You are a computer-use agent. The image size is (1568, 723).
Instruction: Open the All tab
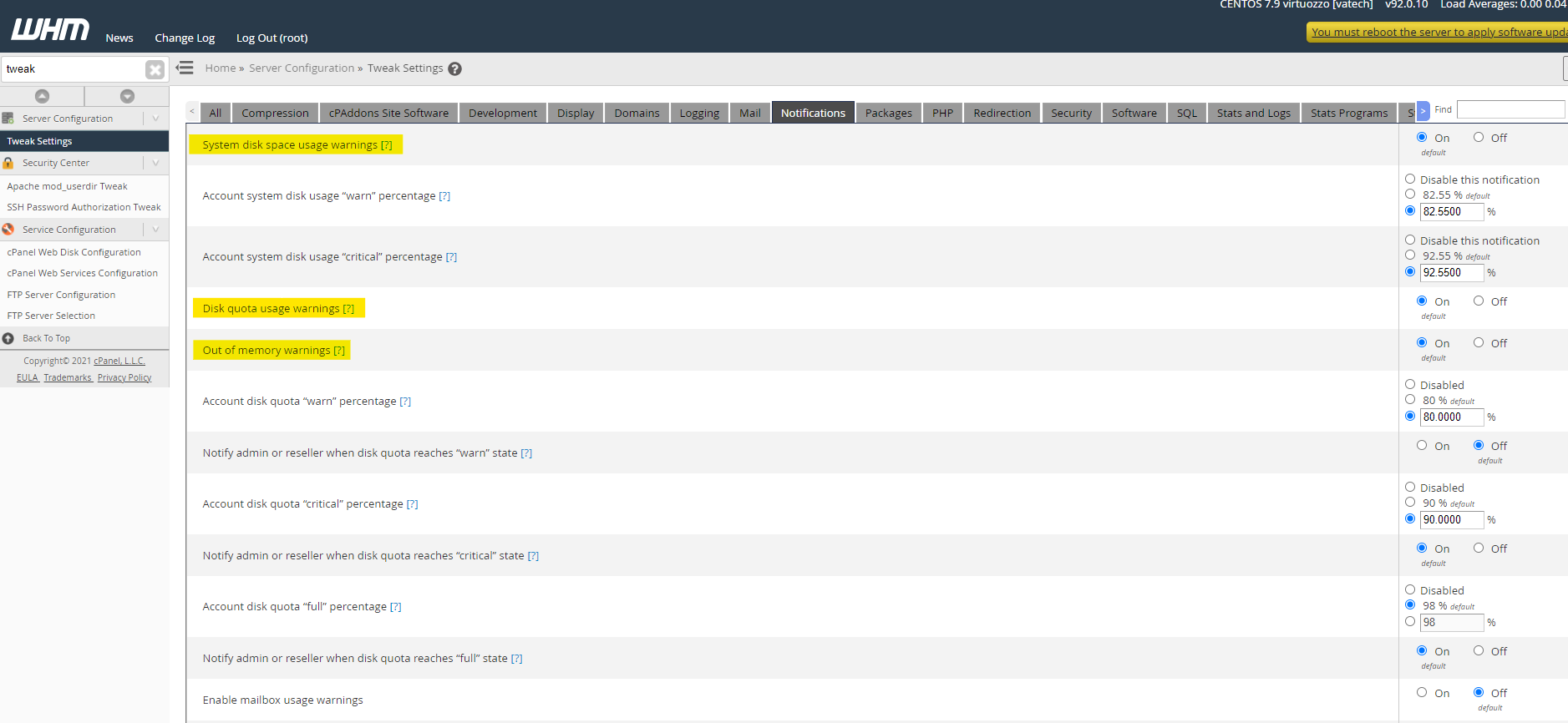tap(215, 113)
